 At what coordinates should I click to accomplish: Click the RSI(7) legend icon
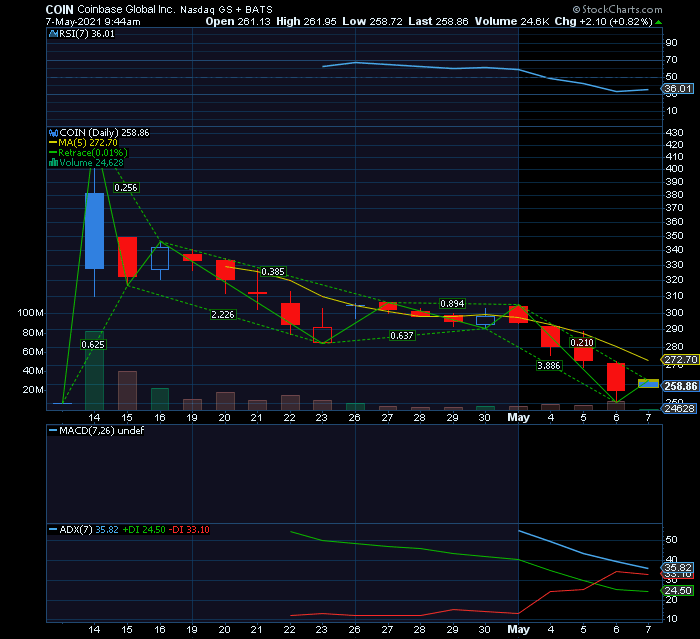(x=53, y=33)
